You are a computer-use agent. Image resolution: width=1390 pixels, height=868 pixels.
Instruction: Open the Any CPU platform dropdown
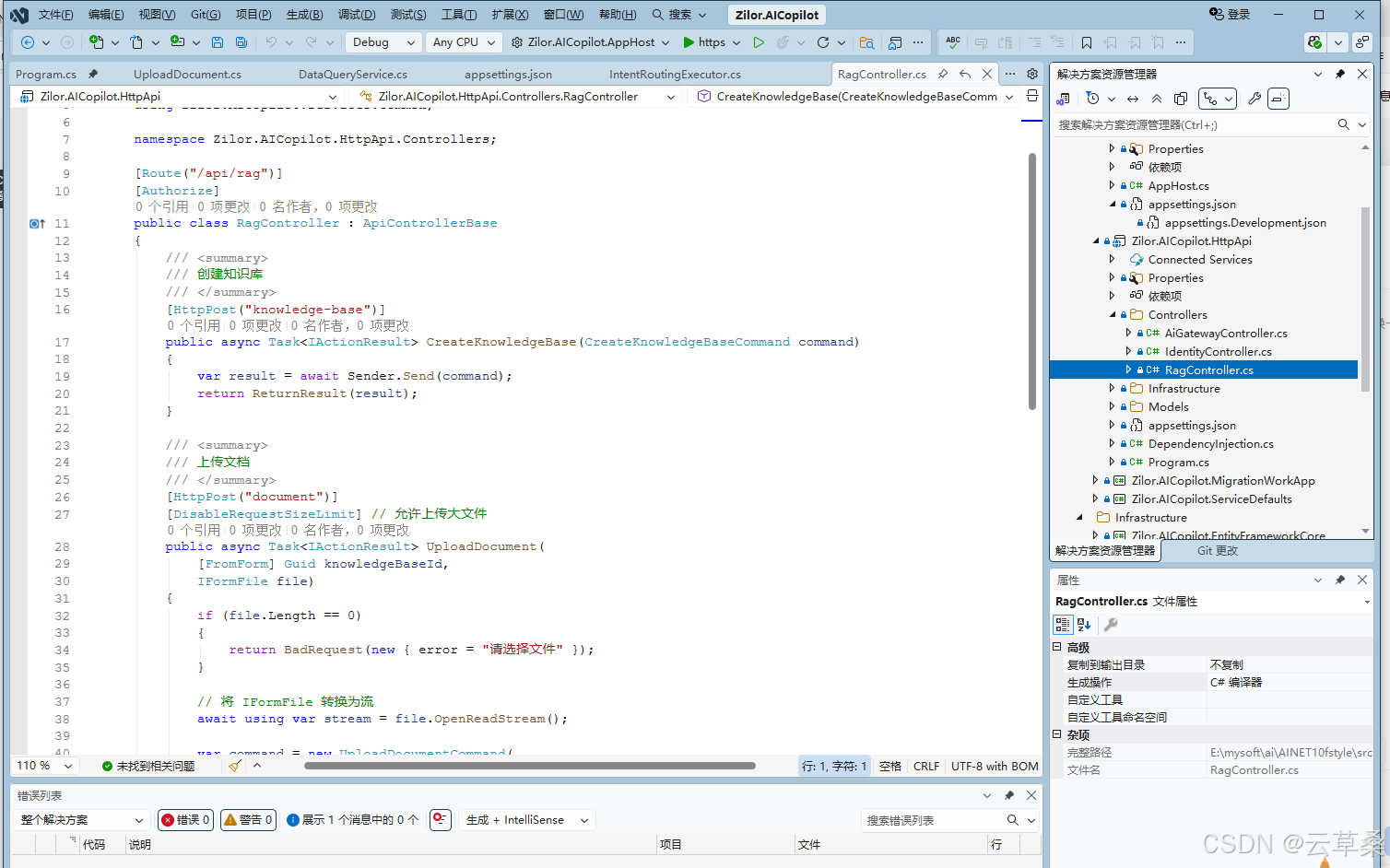464,42
